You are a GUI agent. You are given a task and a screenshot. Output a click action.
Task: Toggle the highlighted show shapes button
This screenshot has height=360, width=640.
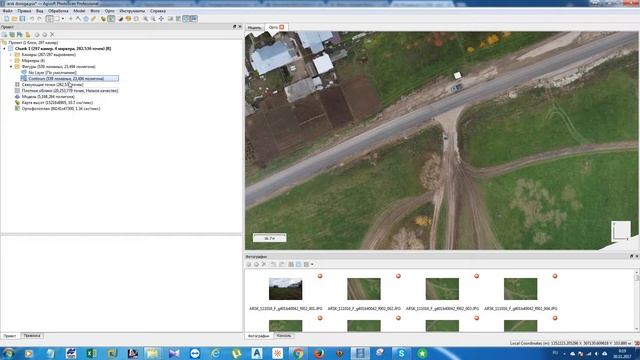pos(111,19)
